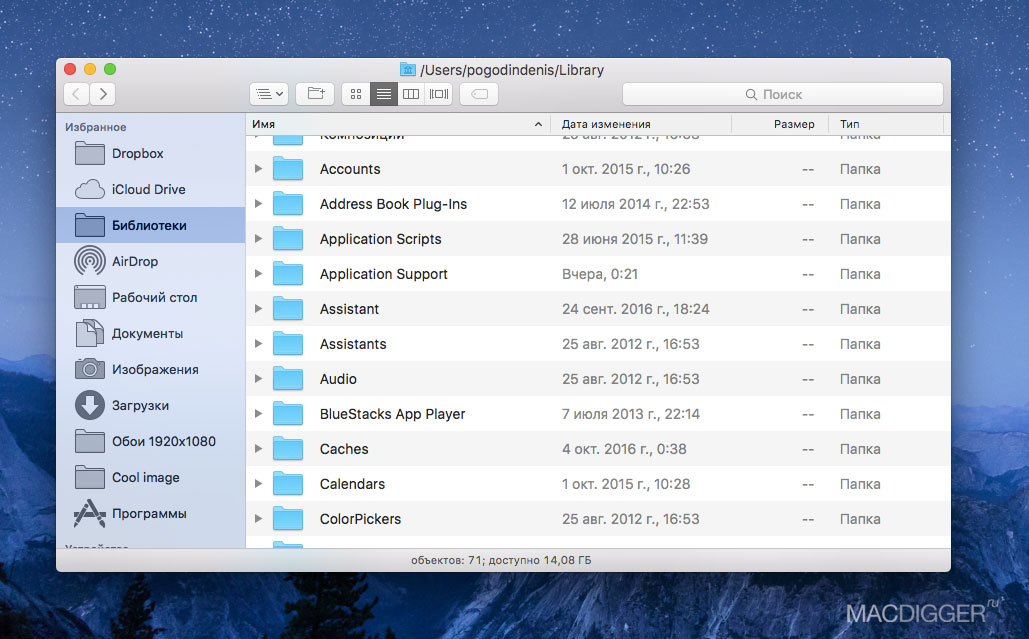The width and height of the screenshot is (1029, 639).
Task: Switch to column view mode
Action: pyautogui.click(x=411, y=93)
